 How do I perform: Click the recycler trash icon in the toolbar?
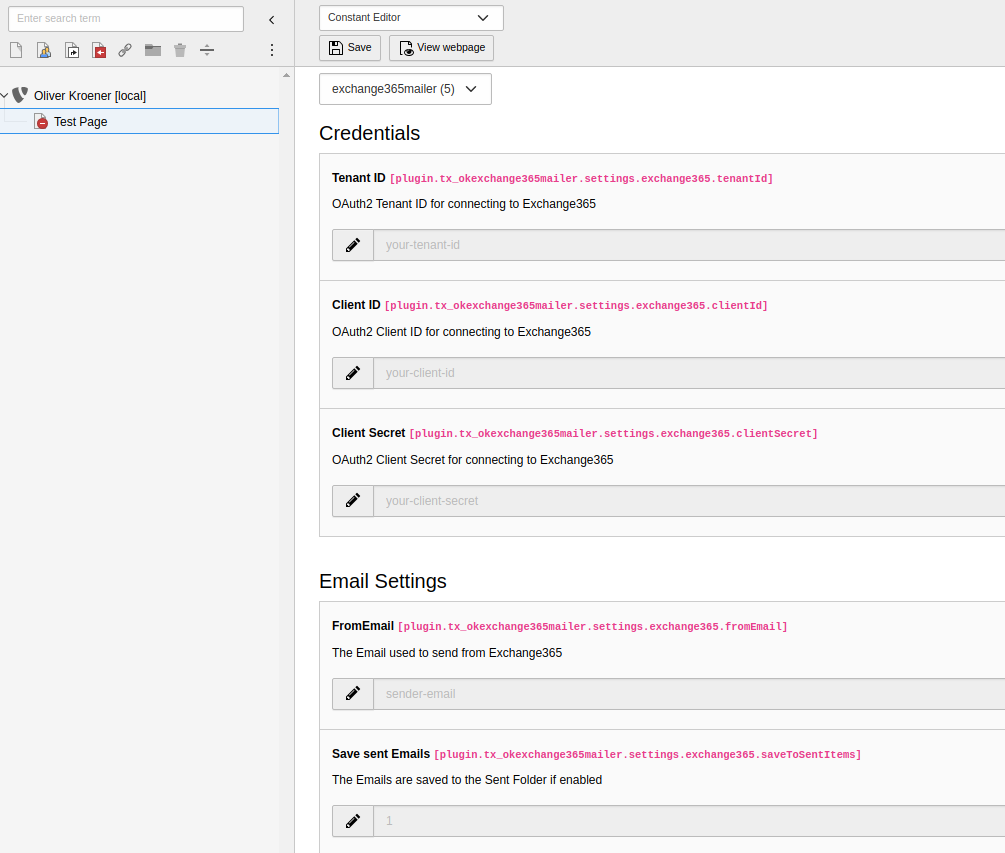pos(179,50)
